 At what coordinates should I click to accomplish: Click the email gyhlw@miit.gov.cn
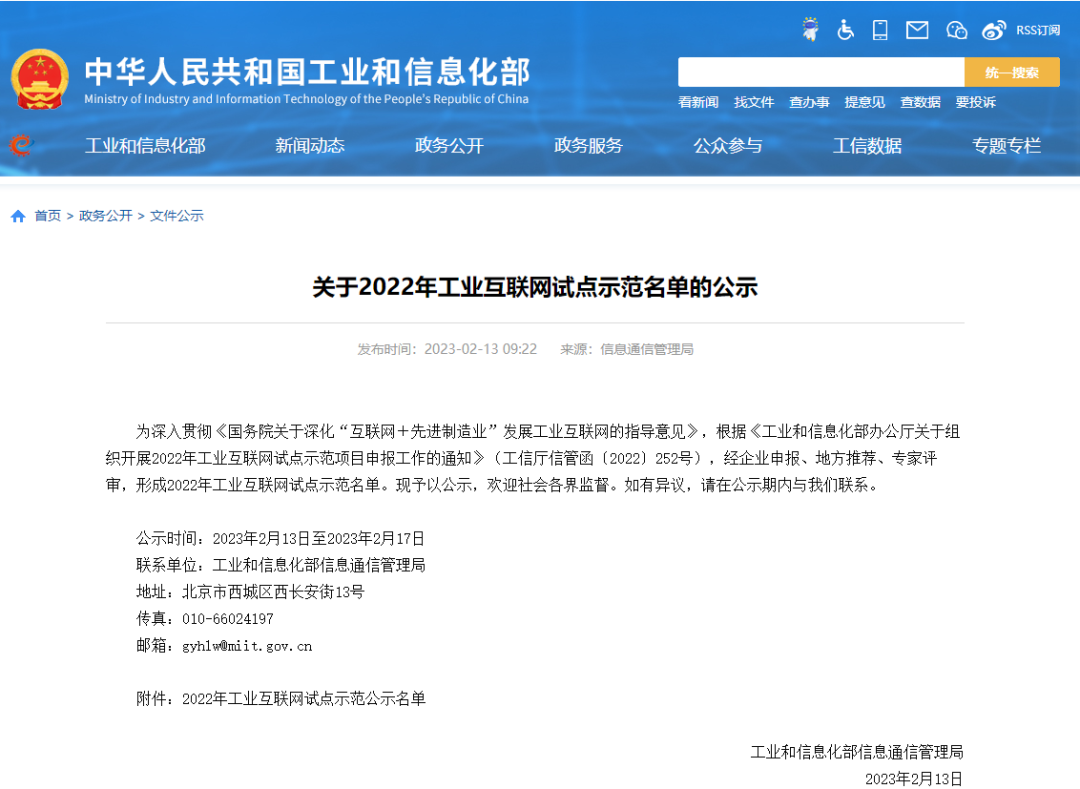point(247,646)
